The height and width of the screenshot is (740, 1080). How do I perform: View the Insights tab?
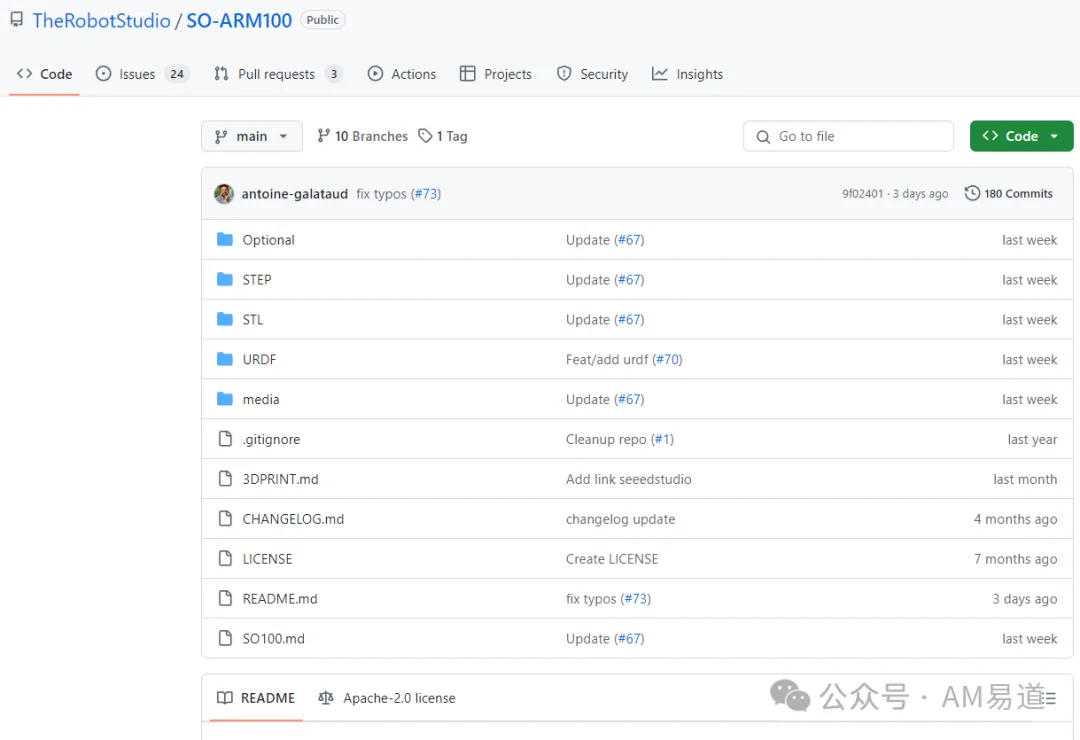point(687,74)
